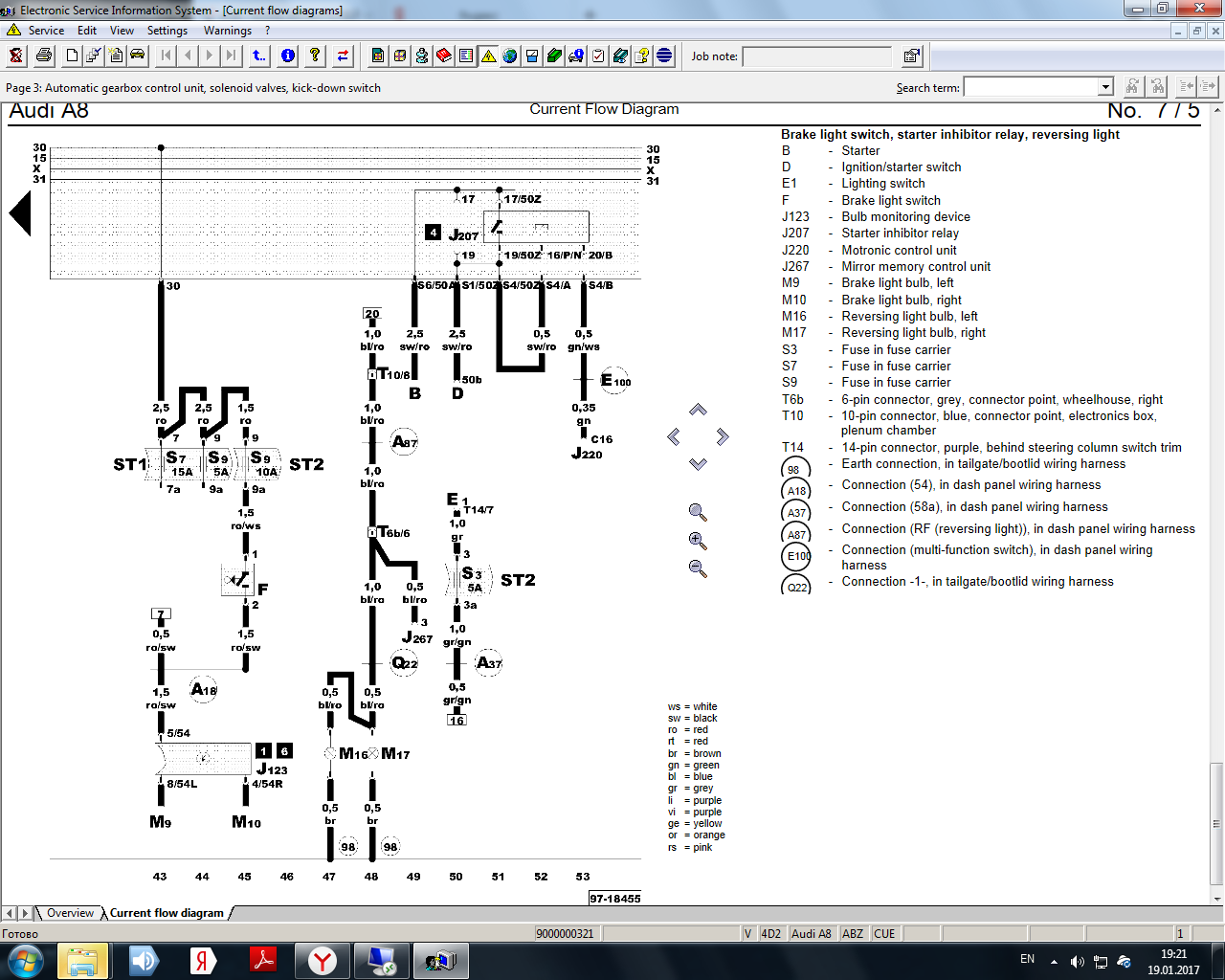
Task: Click the yellow question mark help icon
Action: pyautogui.click(x=315, y=56)
